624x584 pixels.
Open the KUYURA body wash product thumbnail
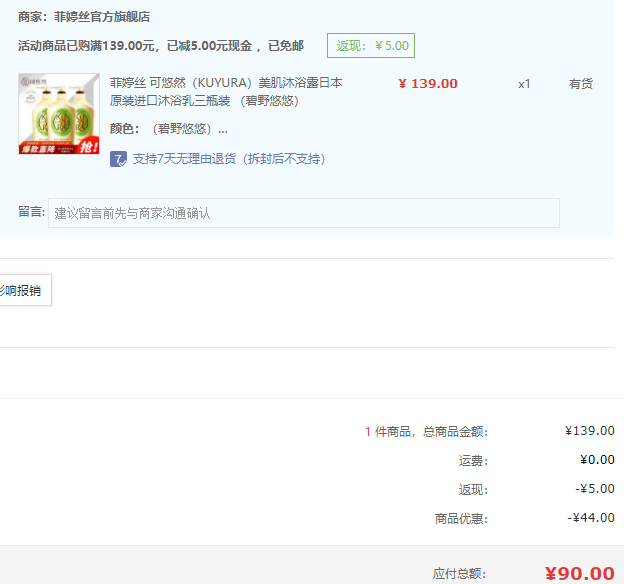click(59, 113)
